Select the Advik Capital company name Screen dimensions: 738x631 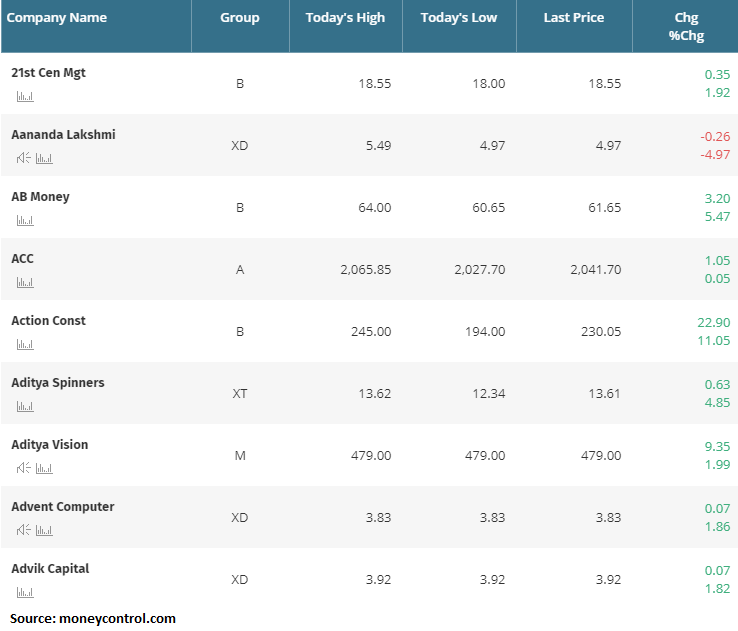pos(50,569)
